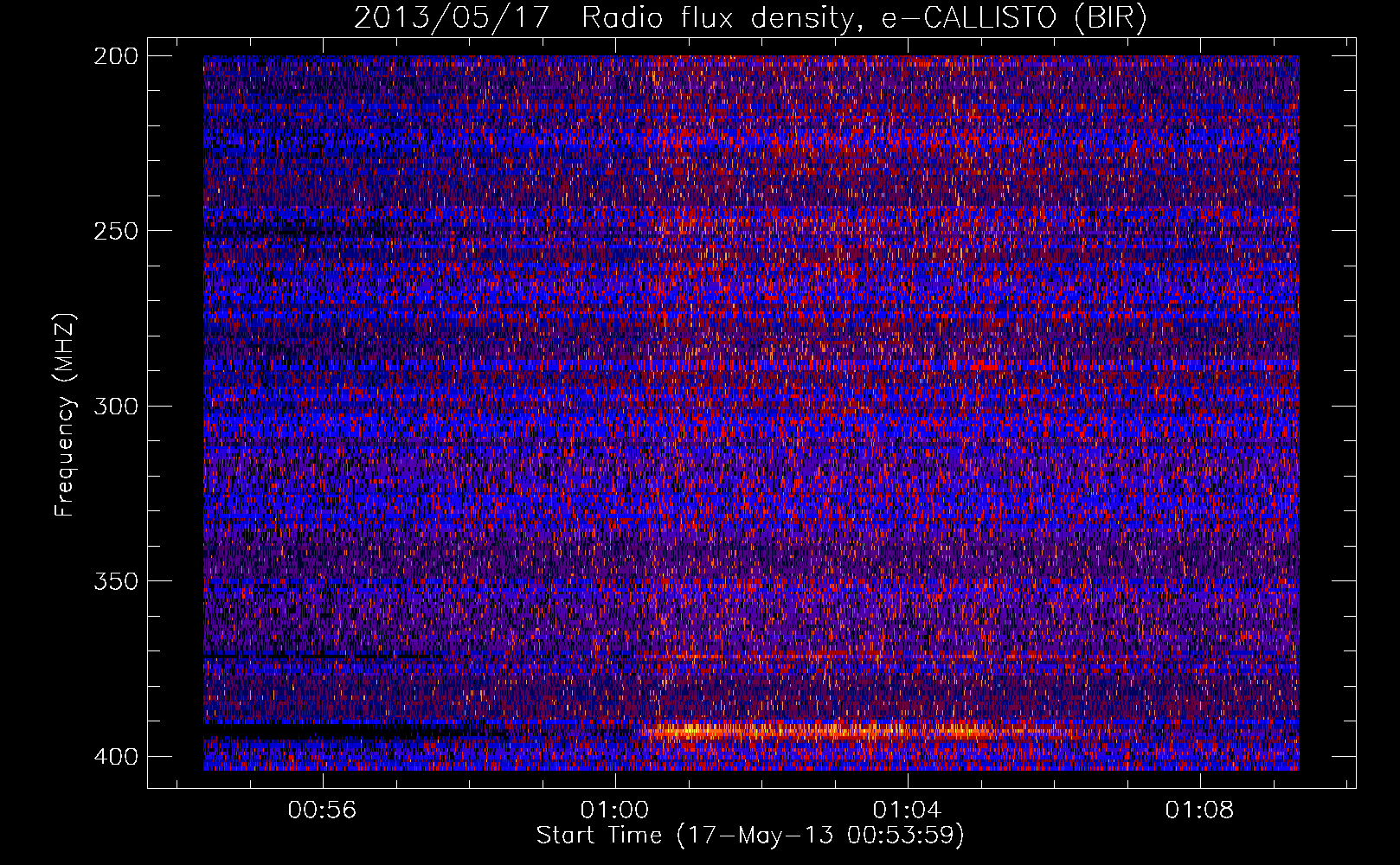Click the '01:00' time axis label
This screenshot has height=865, width=1400.
[x=614, y=811]
